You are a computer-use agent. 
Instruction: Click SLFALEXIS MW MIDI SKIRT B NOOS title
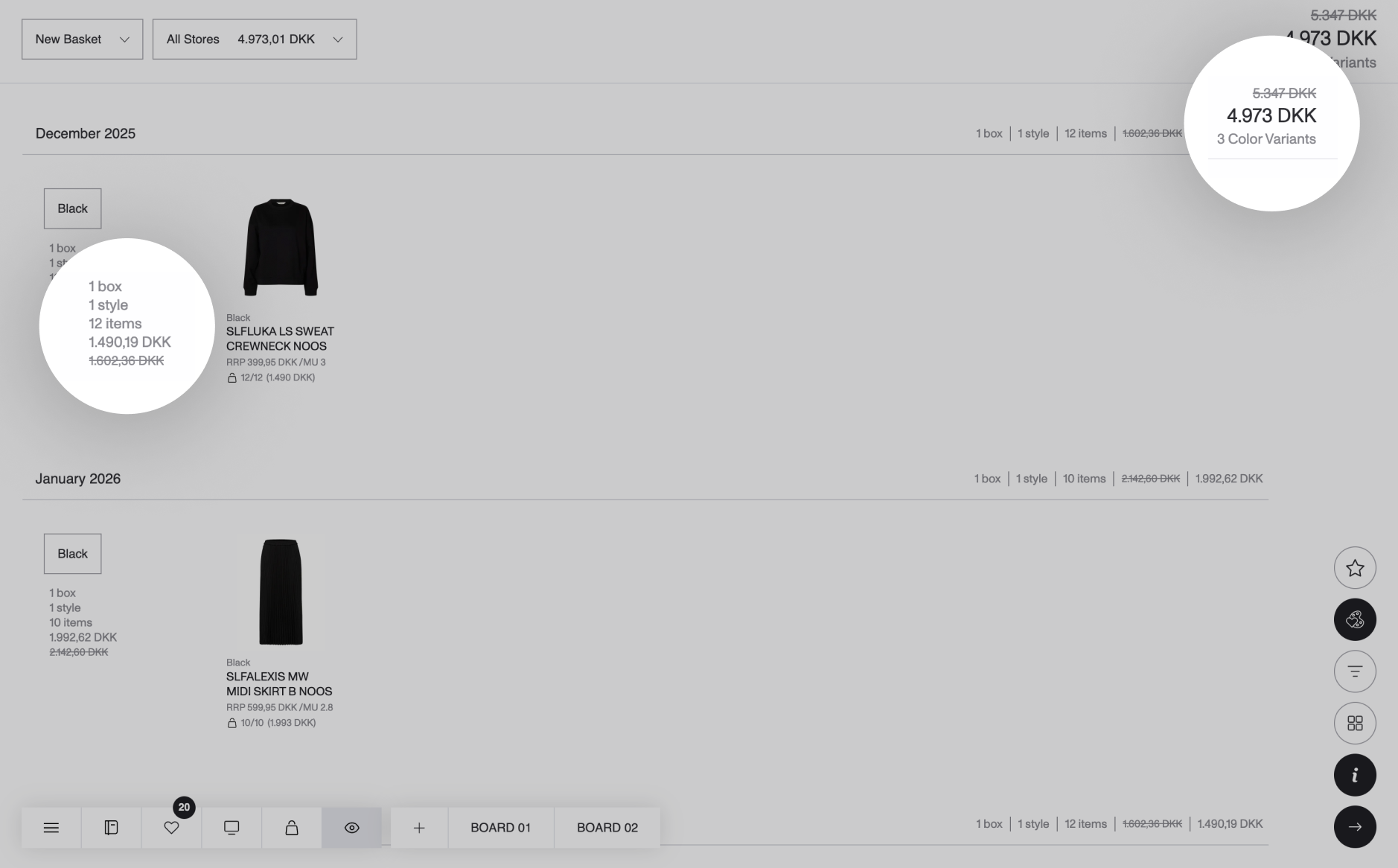279,684
